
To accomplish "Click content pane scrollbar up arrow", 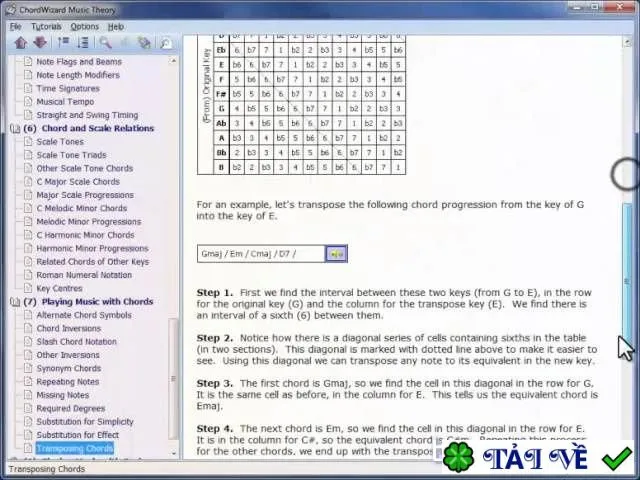I will point(627,42).
